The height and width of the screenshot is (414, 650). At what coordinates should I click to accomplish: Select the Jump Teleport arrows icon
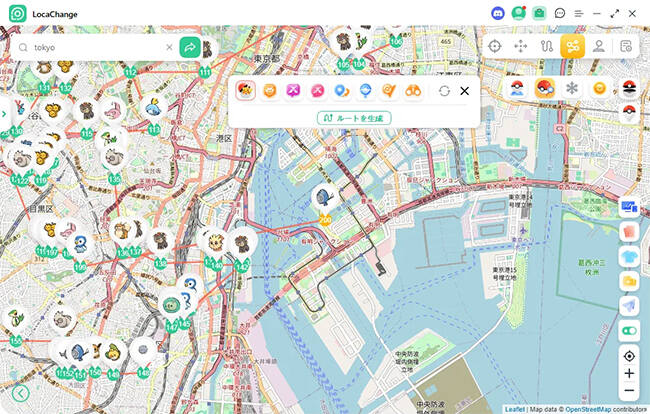click(x=521, y=46)
